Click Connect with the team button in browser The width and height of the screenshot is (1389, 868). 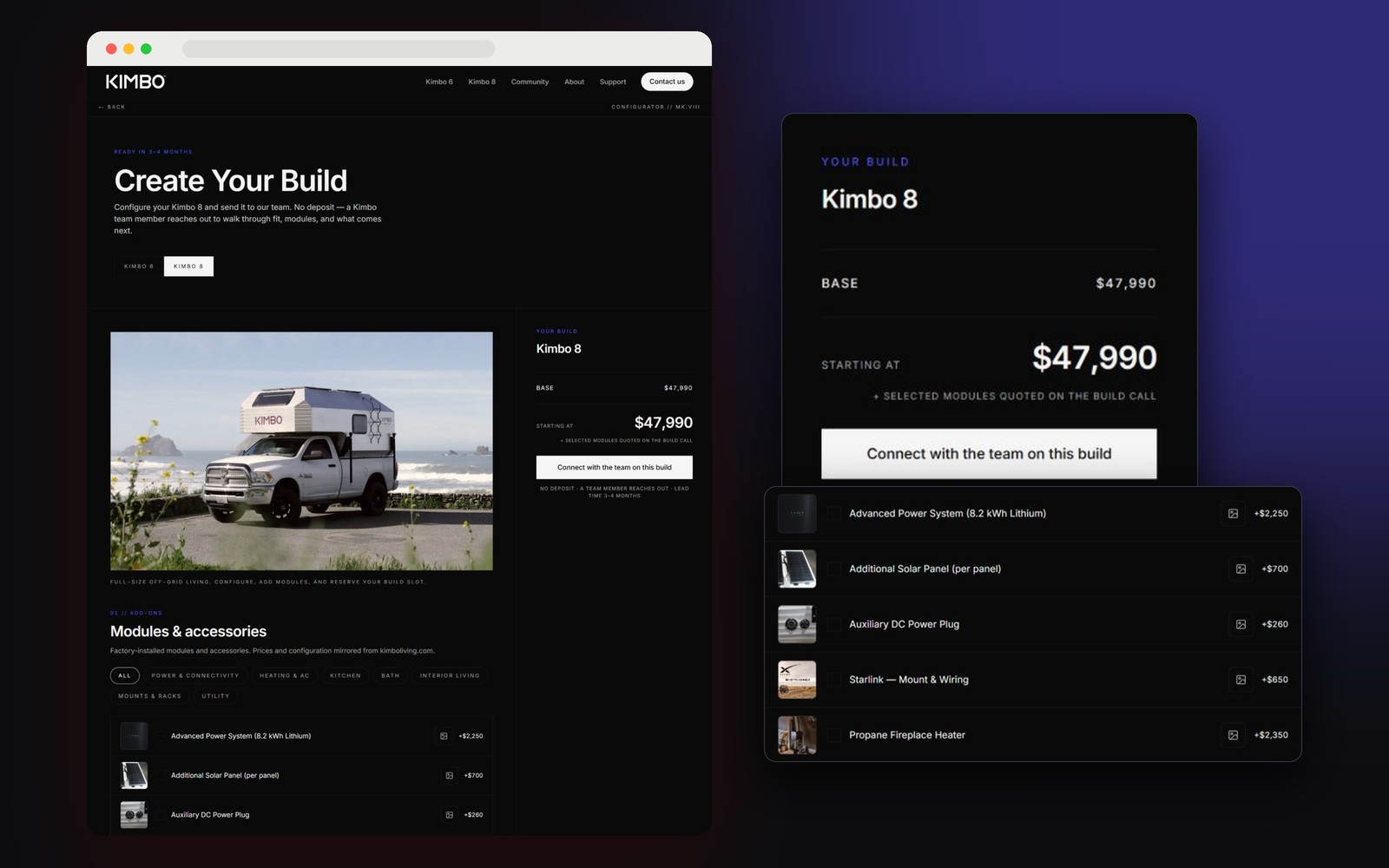(615, 467)
